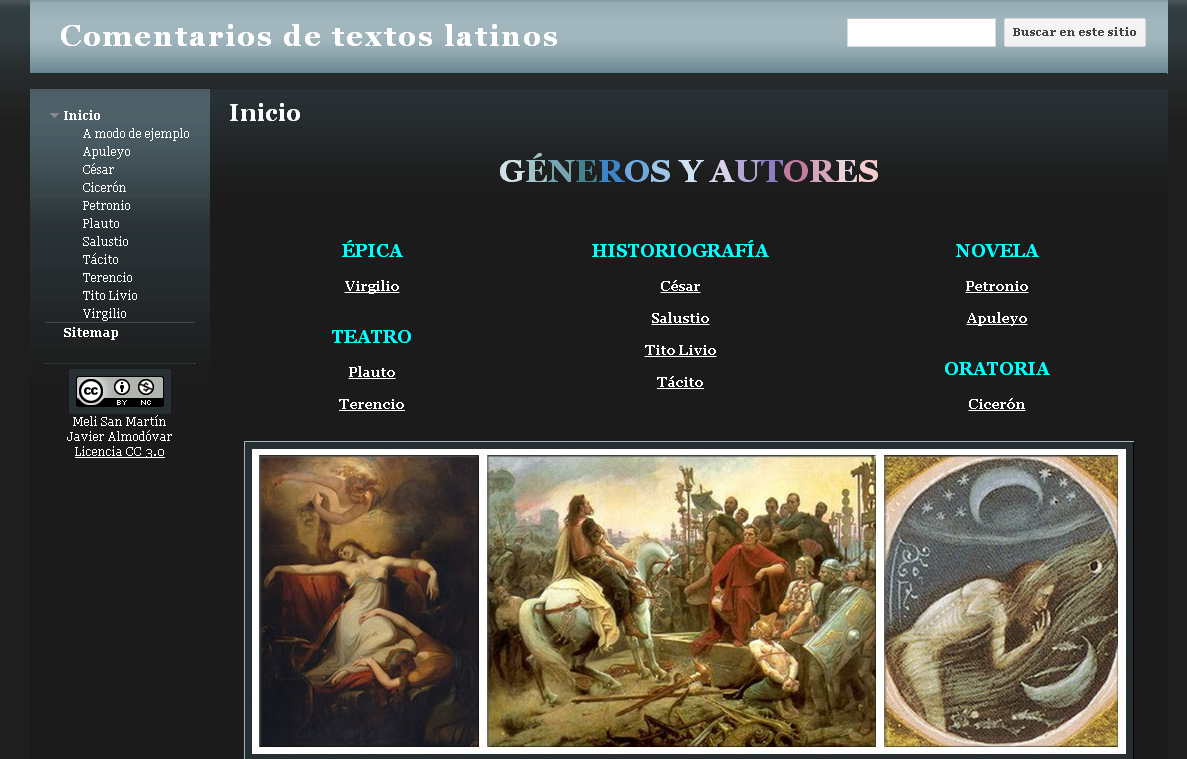The height and width of the screenshot is (759, 1187).
Task: Click the Virgilio link under ÉPICA
Action: (372, 286)
